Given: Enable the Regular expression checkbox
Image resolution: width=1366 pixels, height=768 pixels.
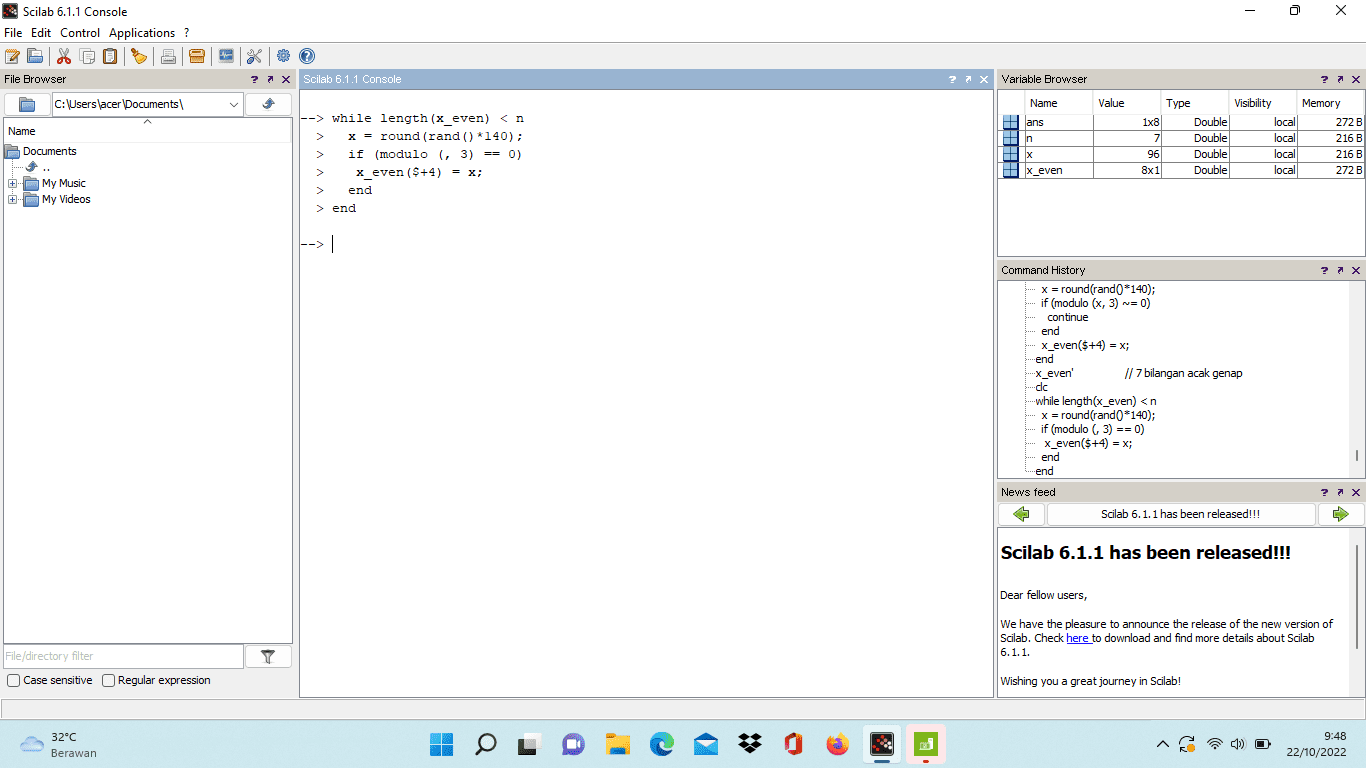Looking at the screenshot, I should click(x=108, y=680).
